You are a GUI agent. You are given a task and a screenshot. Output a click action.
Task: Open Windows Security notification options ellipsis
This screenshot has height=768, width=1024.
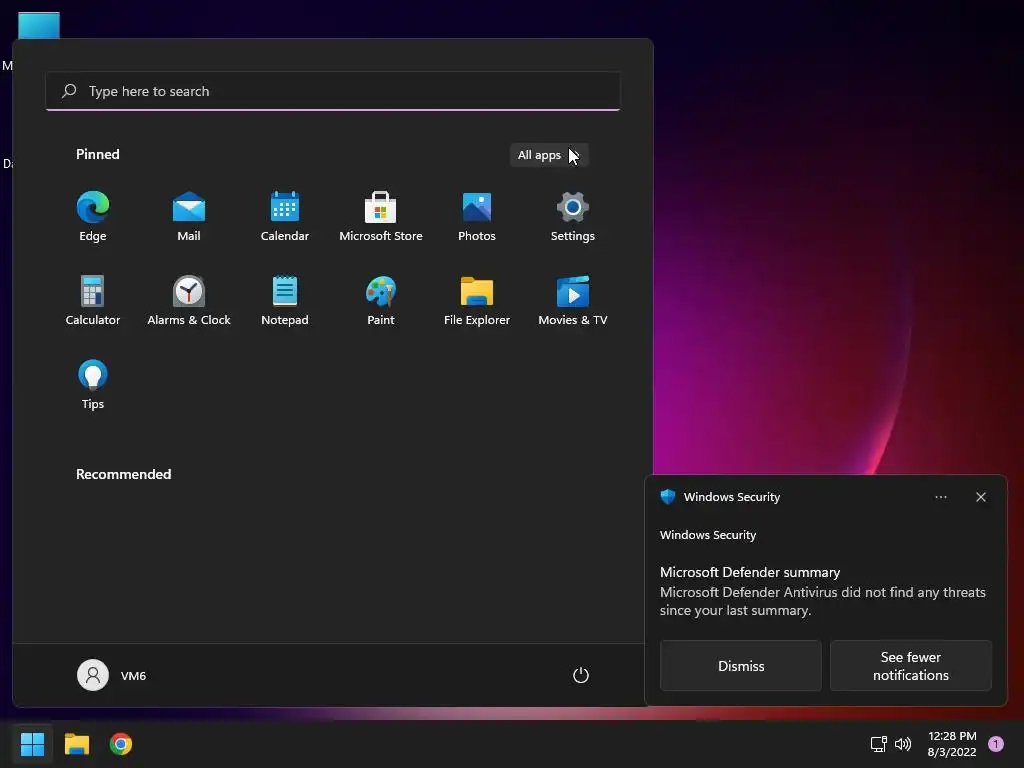[x=940, y=497]
